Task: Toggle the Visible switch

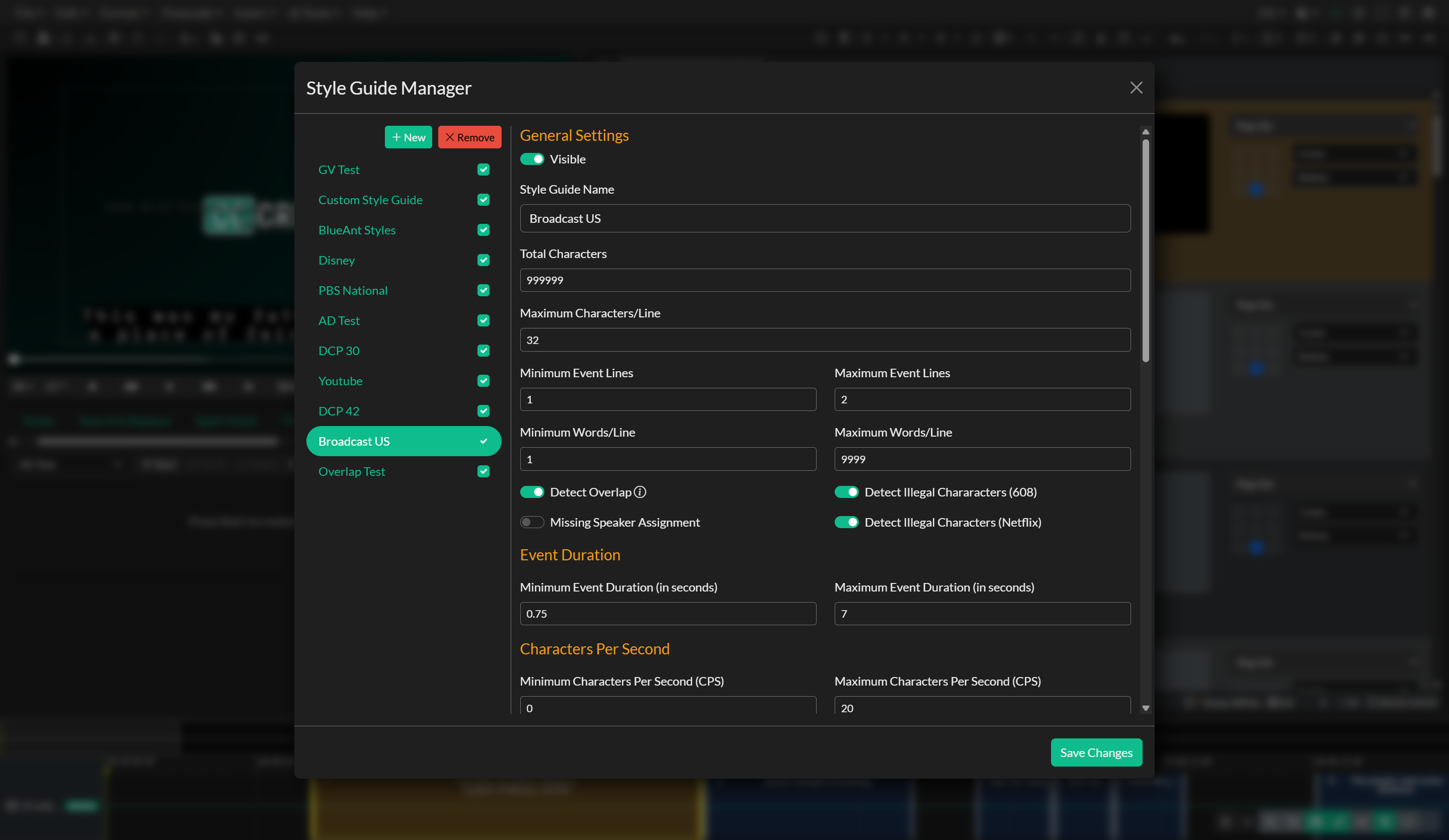Action: pos(532,159)
